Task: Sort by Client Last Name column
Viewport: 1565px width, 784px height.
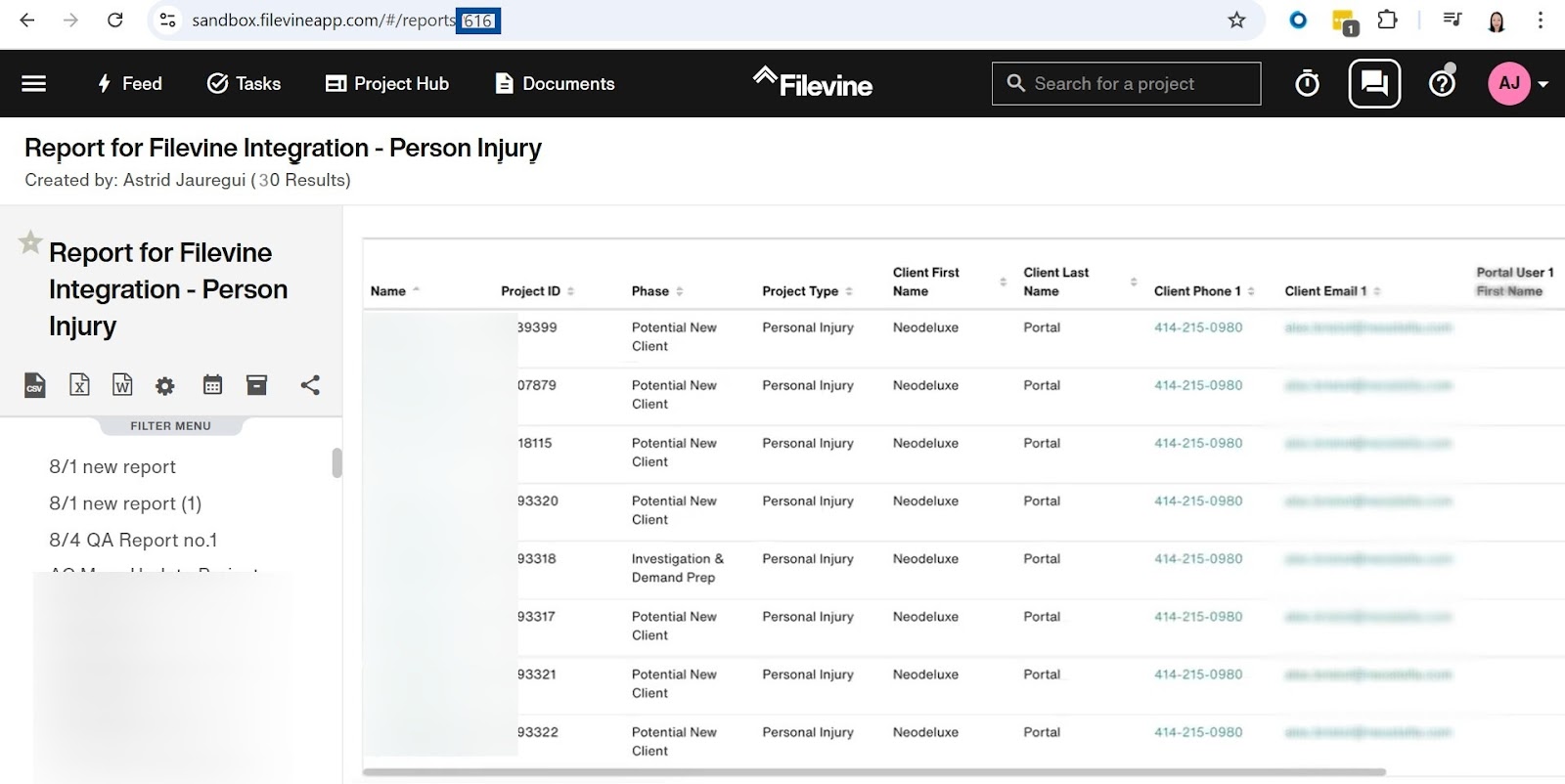Action: pyautogui.click(x=1080, y=282)
